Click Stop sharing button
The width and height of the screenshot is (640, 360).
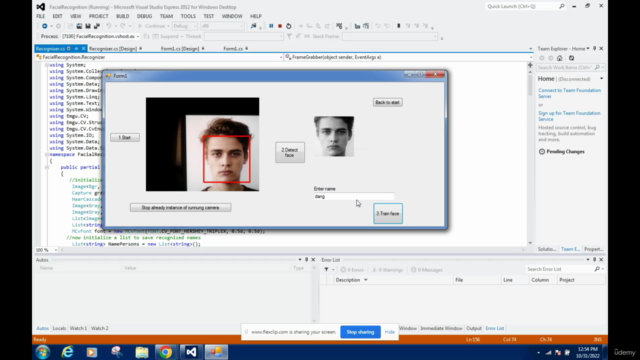click(x=360, y=332)
